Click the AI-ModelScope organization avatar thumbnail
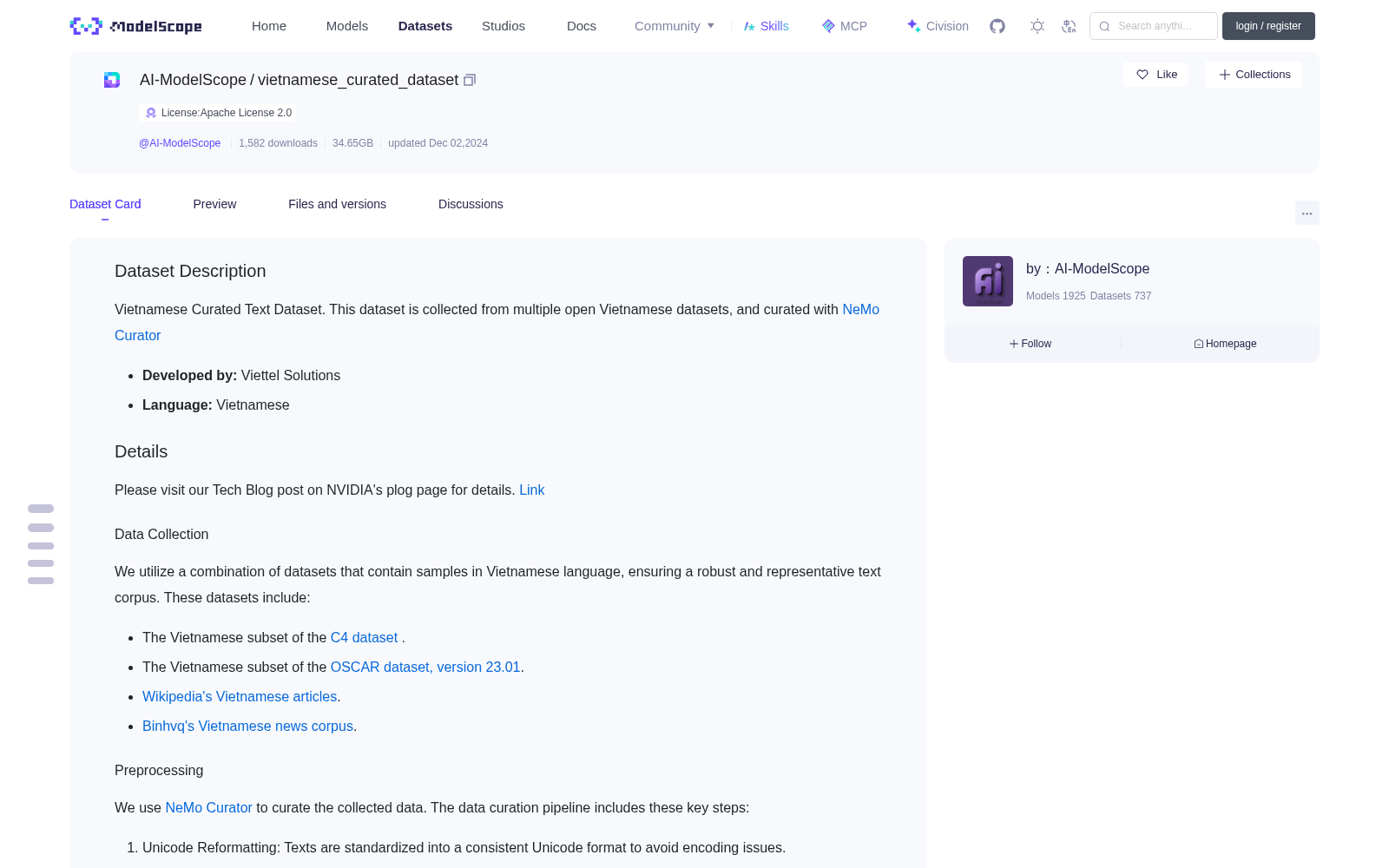This screenshot has height=868, width=1389. [988, 281]
